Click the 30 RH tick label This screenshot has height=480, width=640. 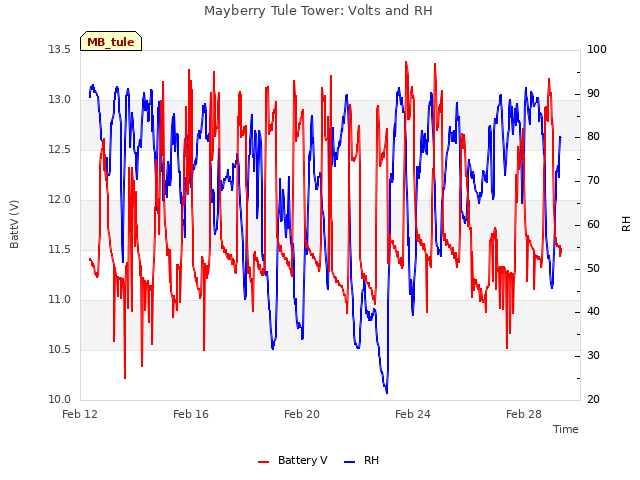click(593, 356)
